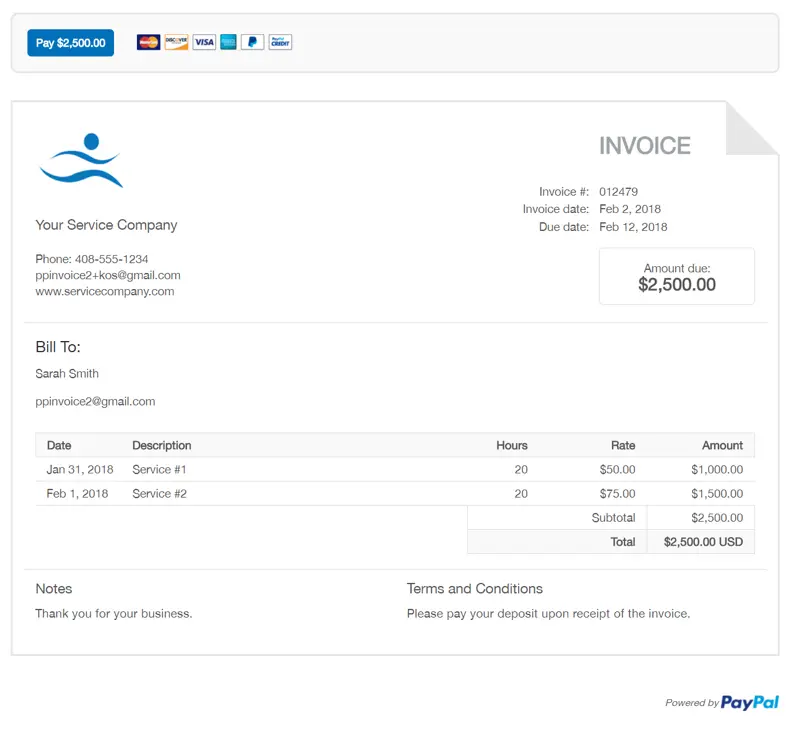Click the PayPal logo in the footer
The image size is (795, 737).
pos(749,703)
